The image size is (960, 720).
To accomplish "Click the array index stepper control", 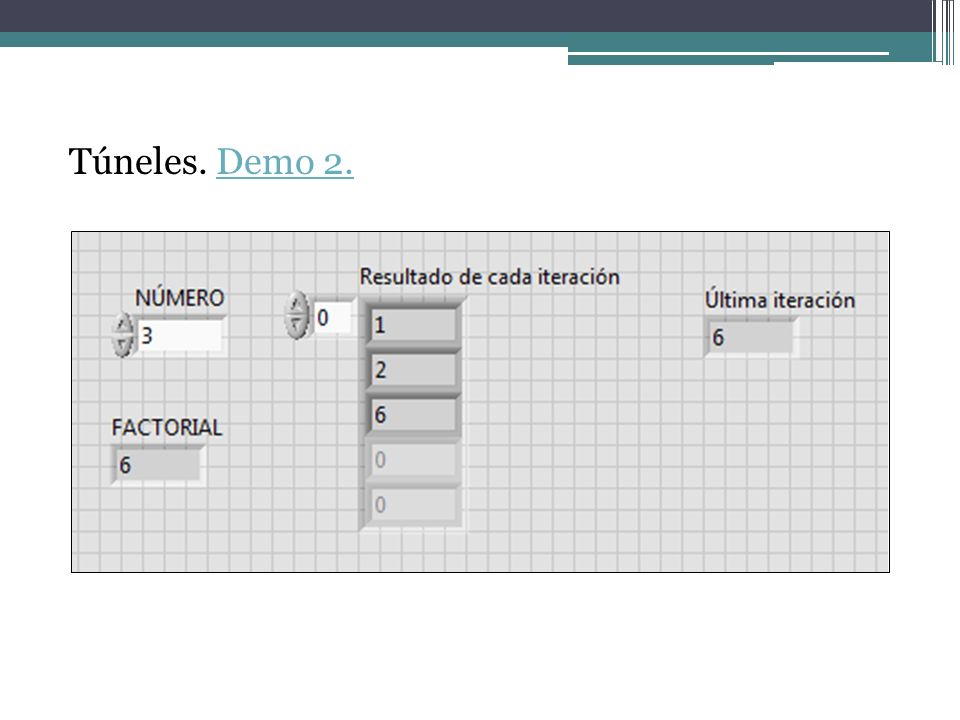I will 297,315.
